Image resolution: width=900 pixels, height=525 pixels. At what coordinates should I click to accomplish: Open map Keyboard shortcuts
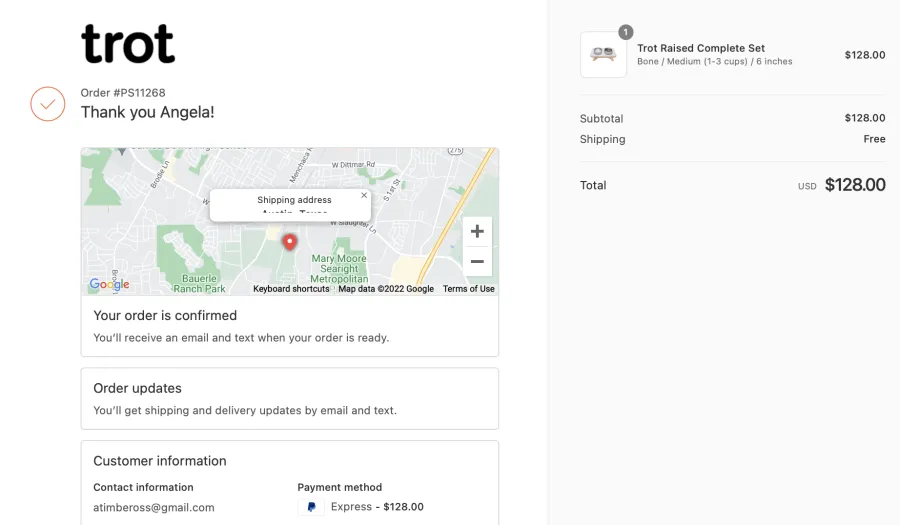pos(291,289)
